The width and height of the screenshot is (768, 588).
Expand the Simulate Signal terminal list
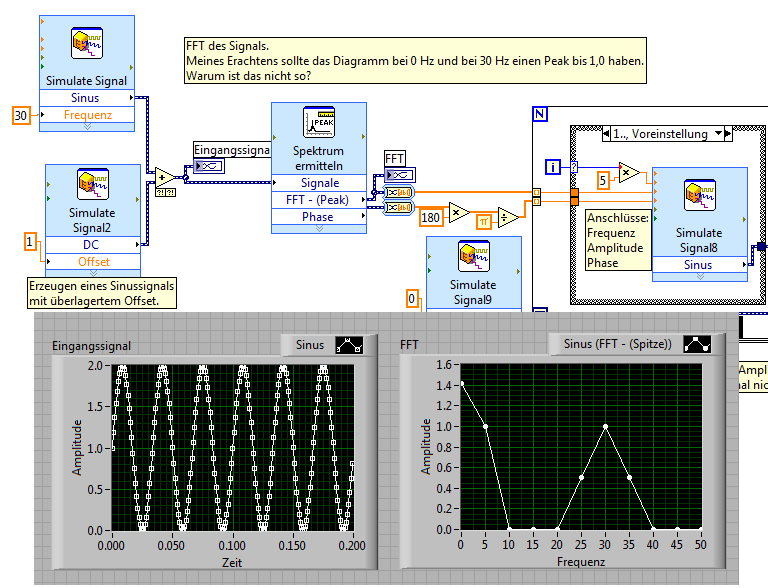87,127
